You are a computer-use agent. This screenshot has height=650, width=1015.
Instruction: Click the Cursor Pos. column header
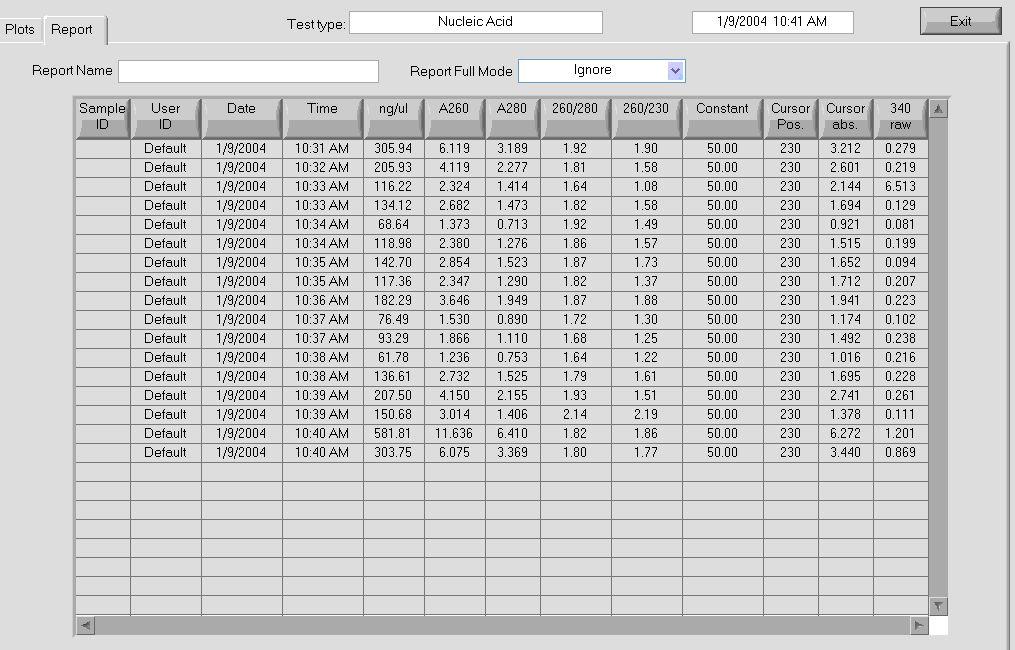point(790,118)
